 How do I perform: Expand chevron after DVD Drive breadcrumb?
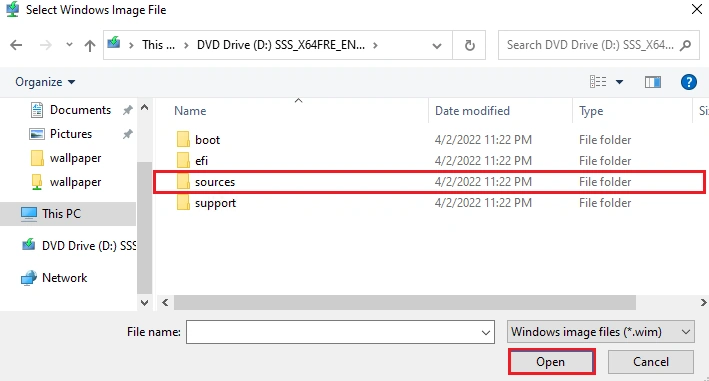[375, 45]
